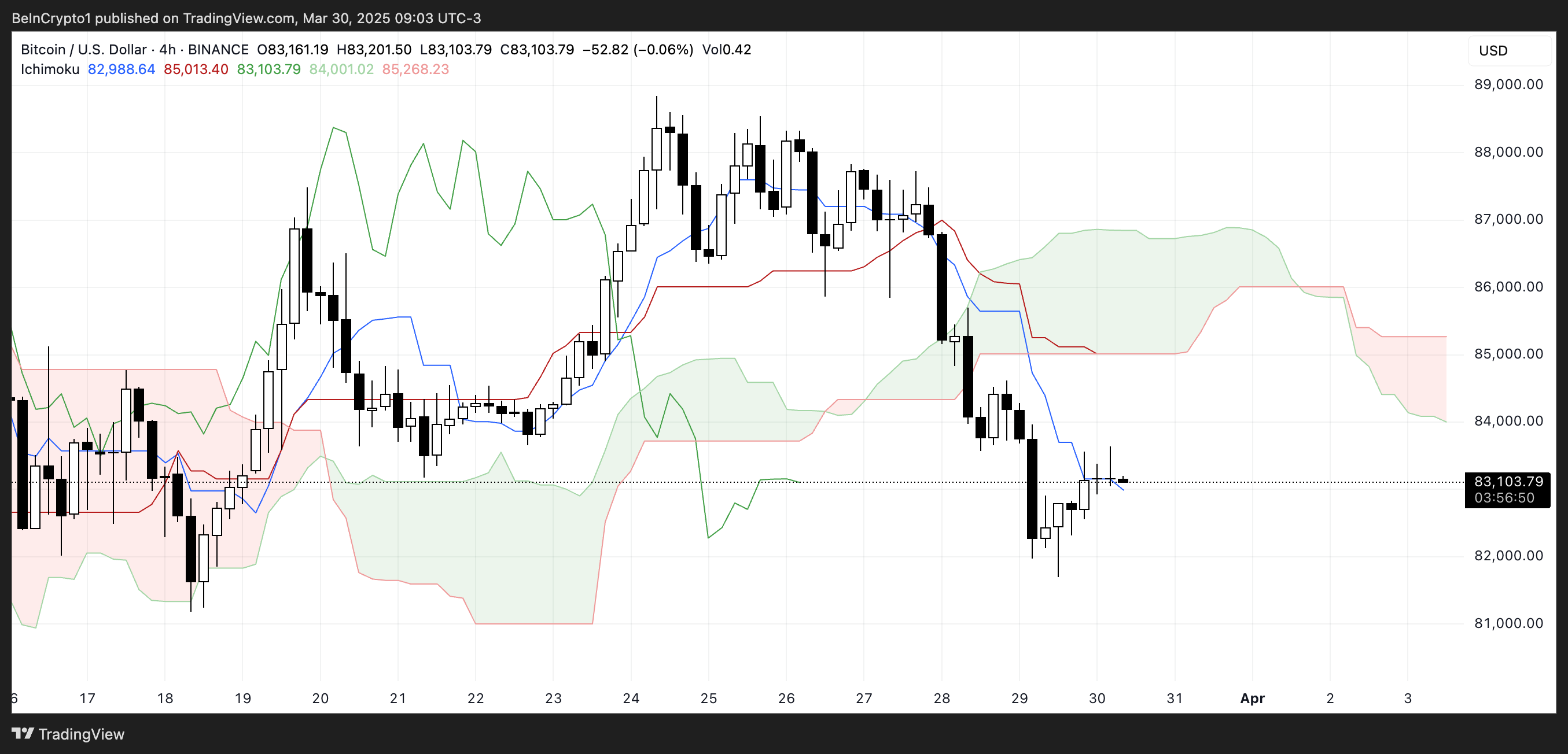Select date 24 on the time axis

631,698
